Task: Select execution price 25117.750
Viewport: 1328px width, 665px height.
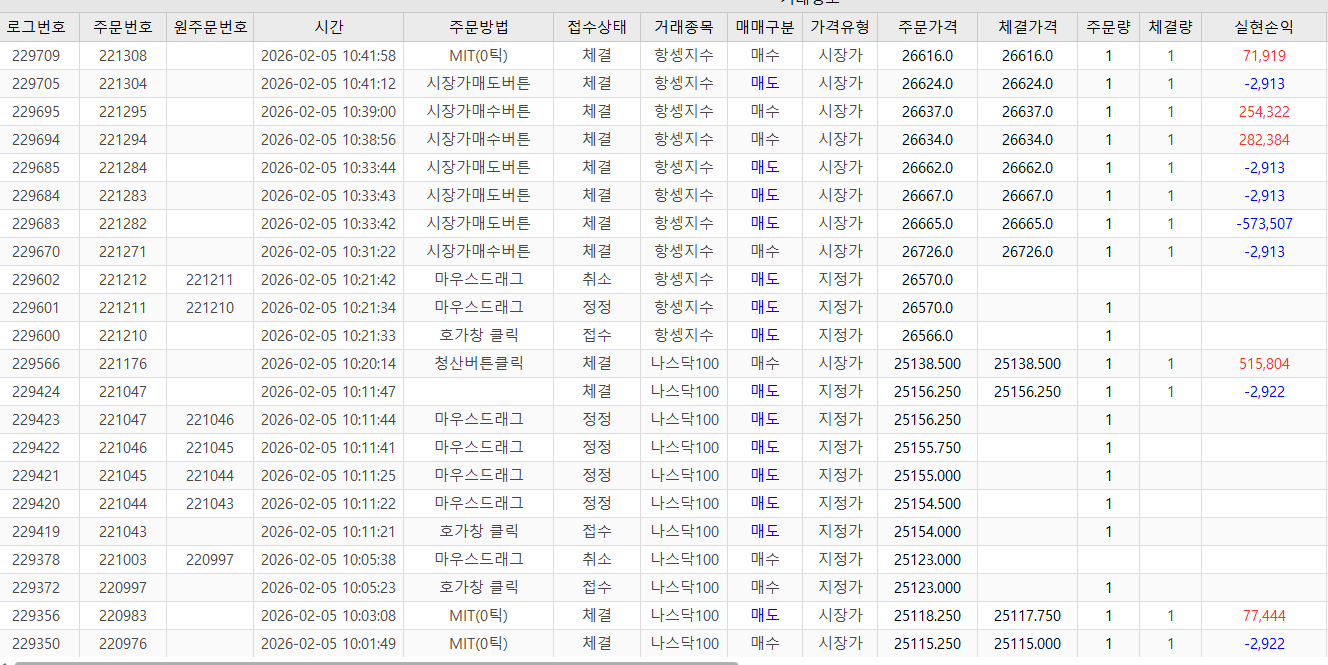Action: point(1027,616)
